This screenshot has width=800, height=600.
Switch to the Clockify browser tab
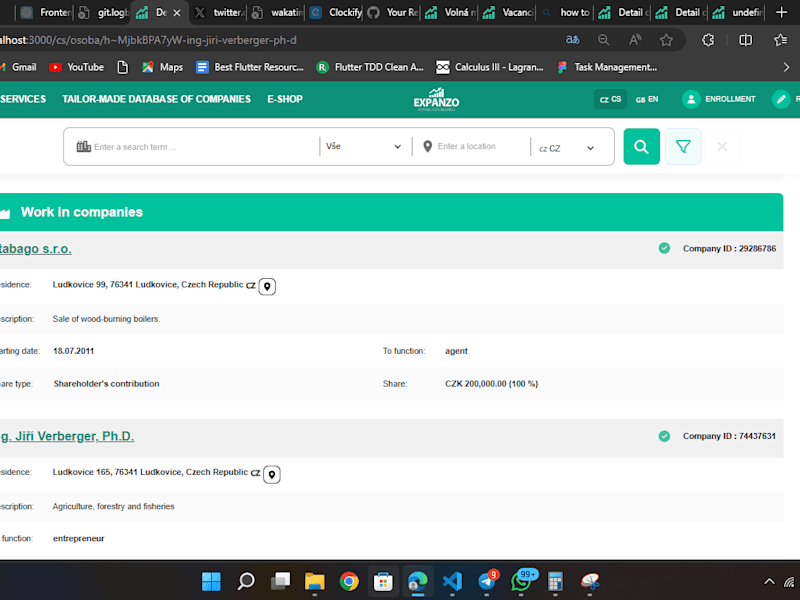[336, 12]
